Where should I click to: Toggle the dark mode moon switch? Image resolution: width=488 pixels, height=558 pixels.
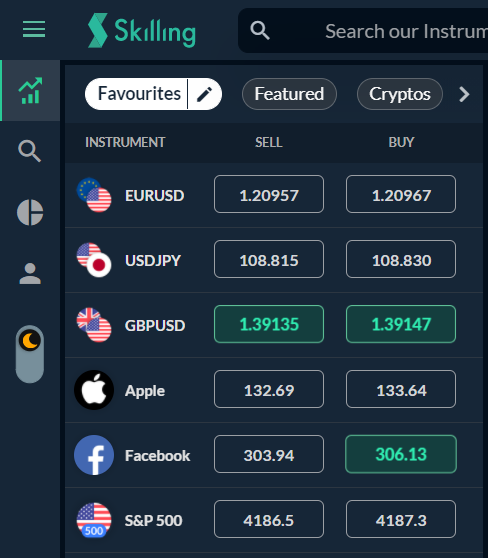(30, 354)
